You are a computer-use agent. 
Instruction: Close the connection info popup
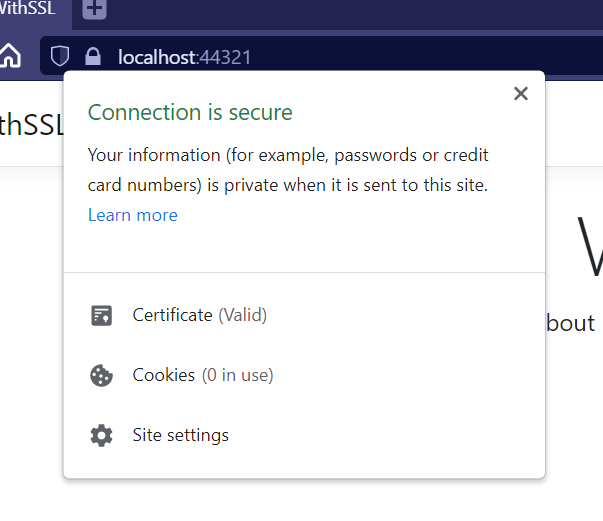tap(521, 93)
